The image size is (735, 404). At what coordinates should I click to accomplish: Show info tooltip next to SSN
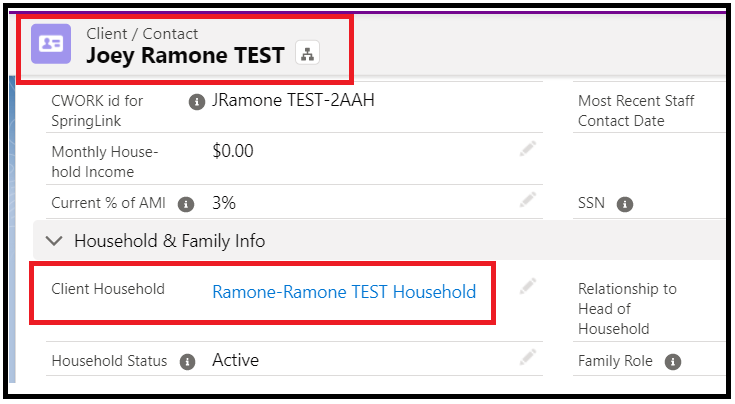[x=624, y=204]
